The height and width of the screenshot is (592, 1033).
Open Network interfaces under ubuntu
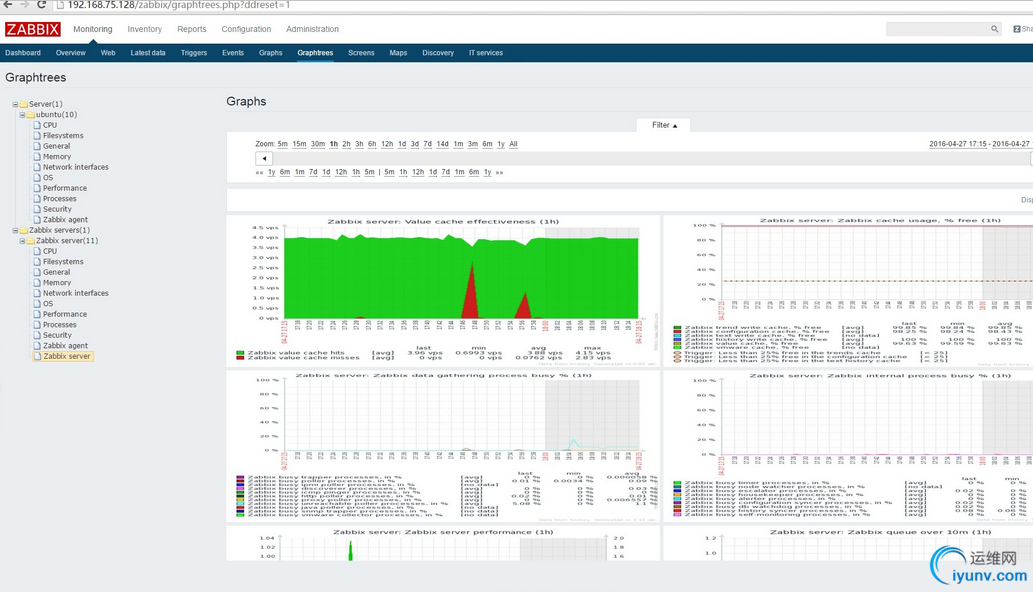pos(75,167)
